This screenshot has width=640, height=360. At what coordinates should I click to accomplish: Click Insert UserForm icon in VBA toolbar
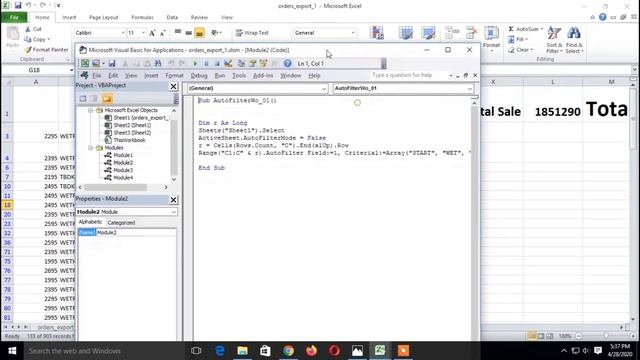(x=96, y=63)
